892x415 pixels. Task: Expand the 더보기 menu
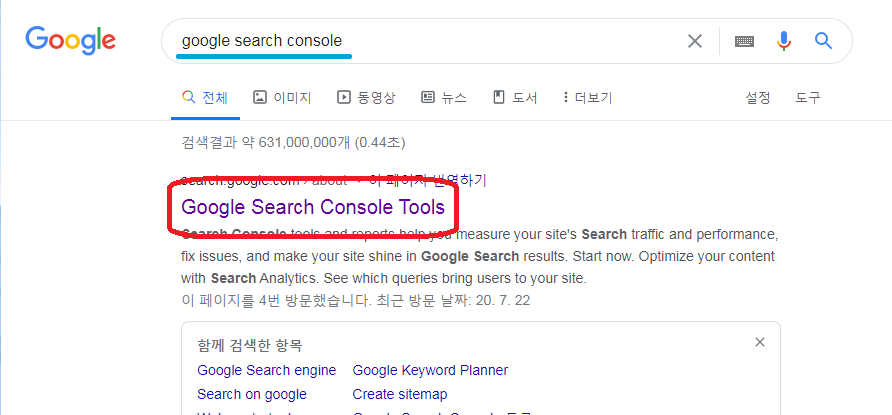tap(587, 98)
